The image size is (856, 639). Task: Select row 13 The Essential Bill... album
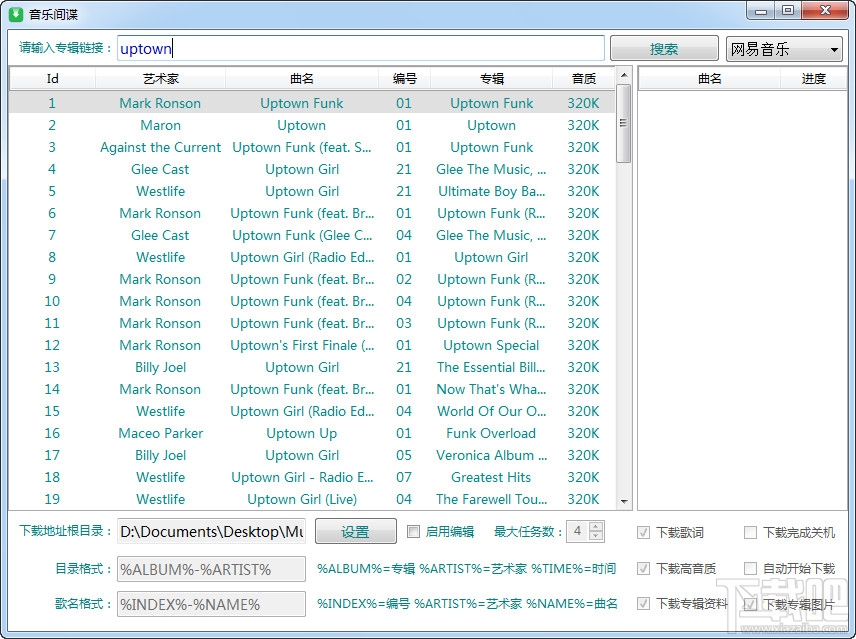tap(491, 367)
